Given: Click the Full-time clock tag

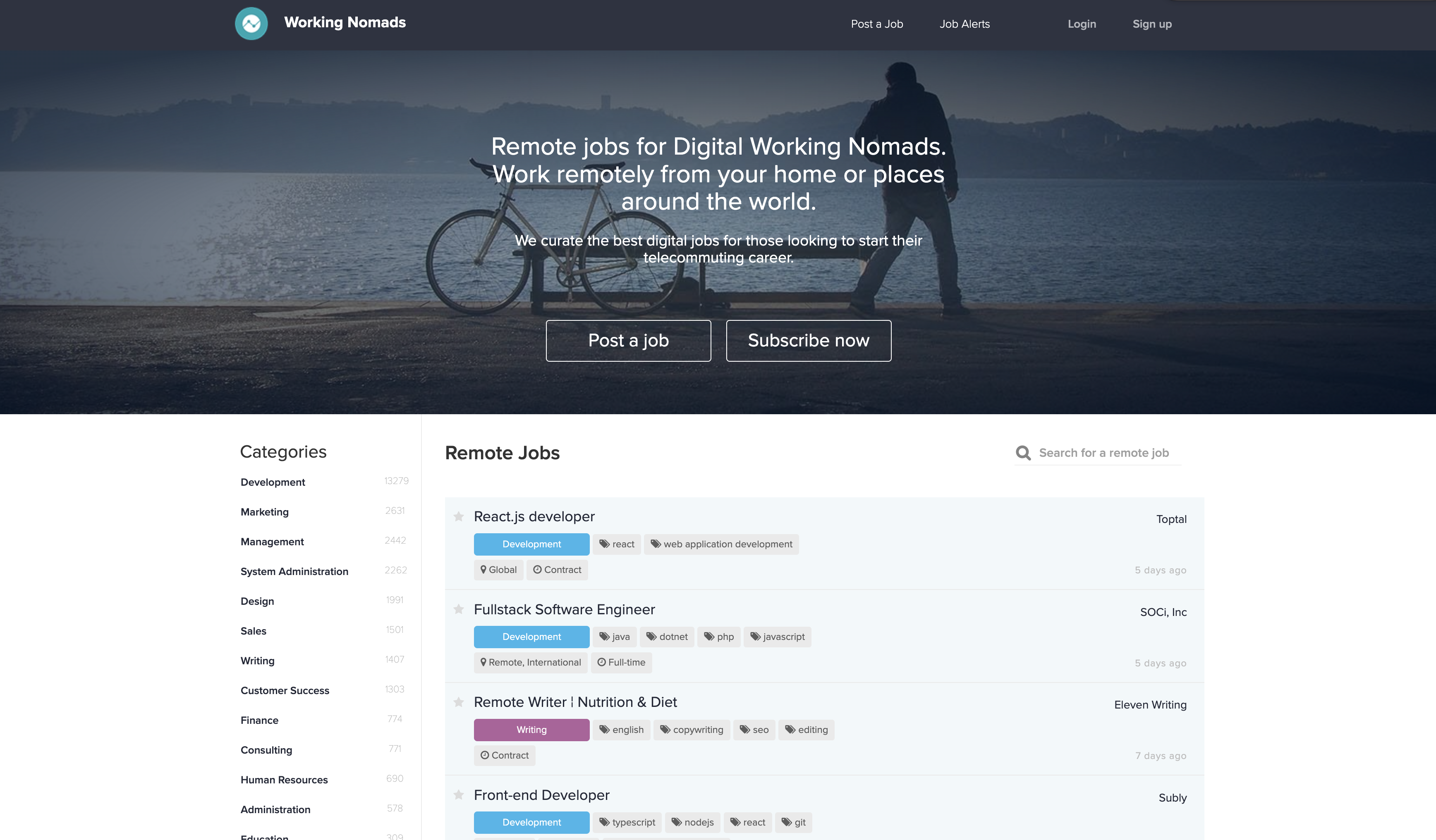Looking at the screenshot, I should (x=621, y=662).
